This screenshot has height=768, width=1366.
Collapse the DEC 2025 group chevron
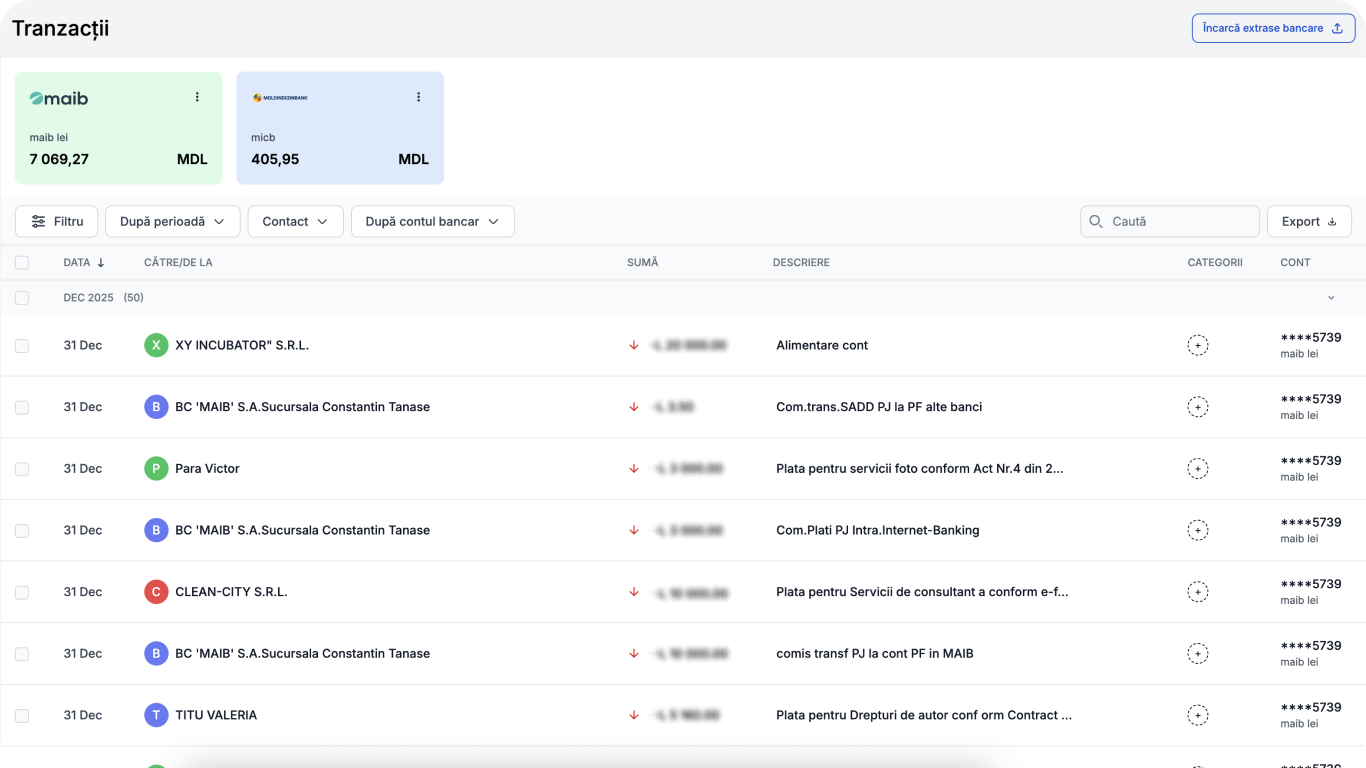point(1331,298)
